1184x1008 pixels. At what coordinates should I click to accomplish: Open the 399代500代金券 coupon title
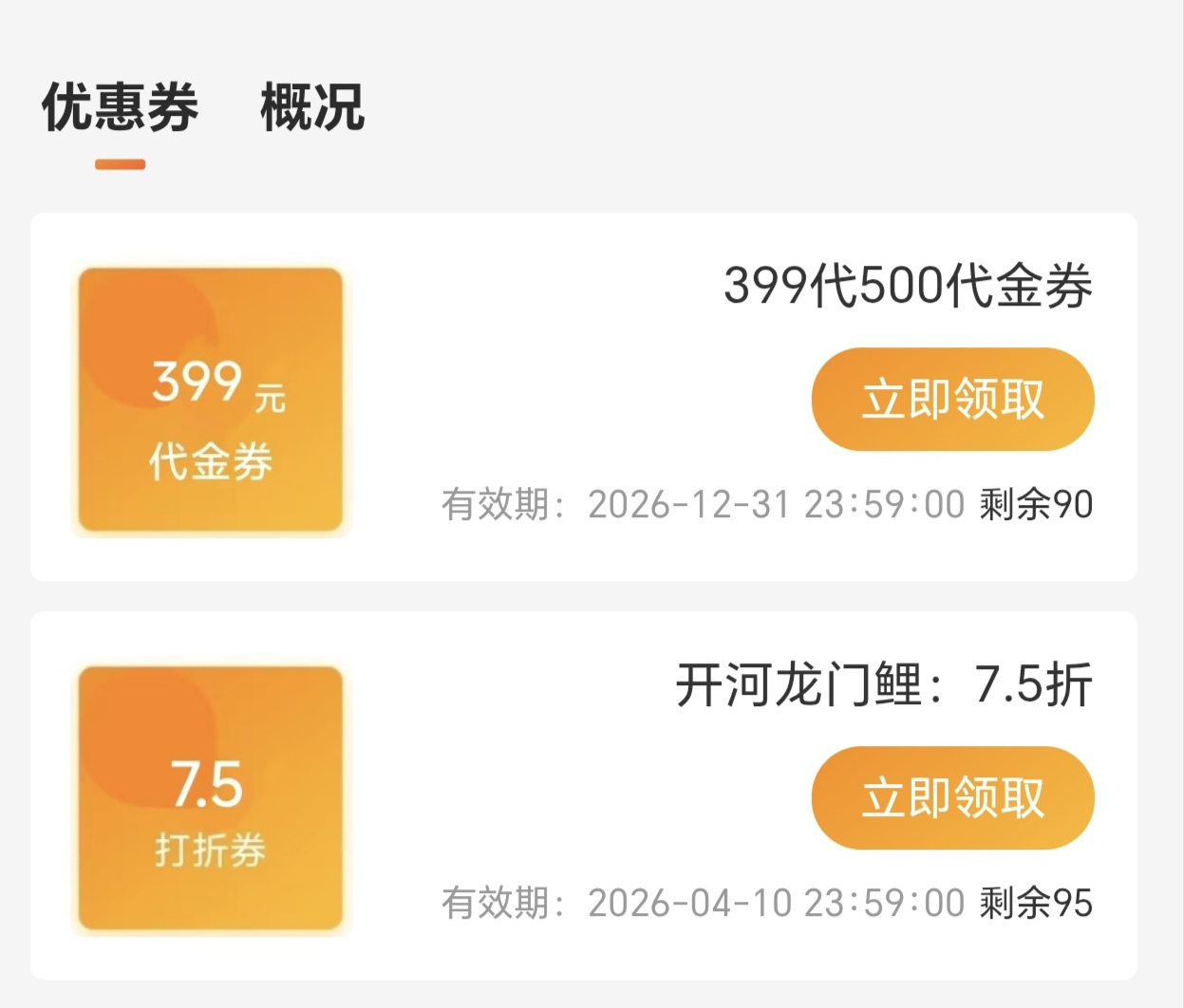click(908, 286)
